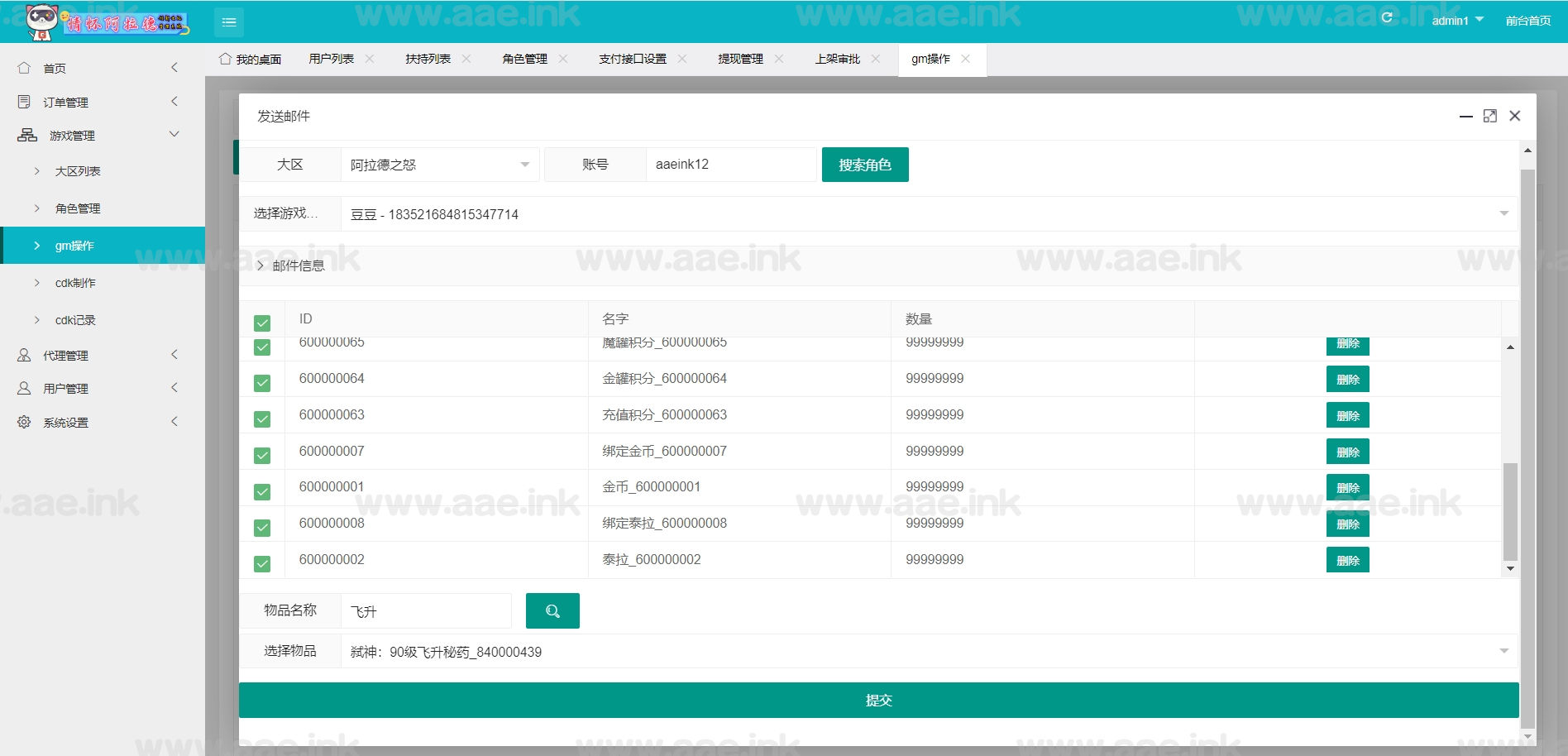Uncheck the 600000002 row checkbox
Screen dimensions: 1568x756
tap(262, 564)
